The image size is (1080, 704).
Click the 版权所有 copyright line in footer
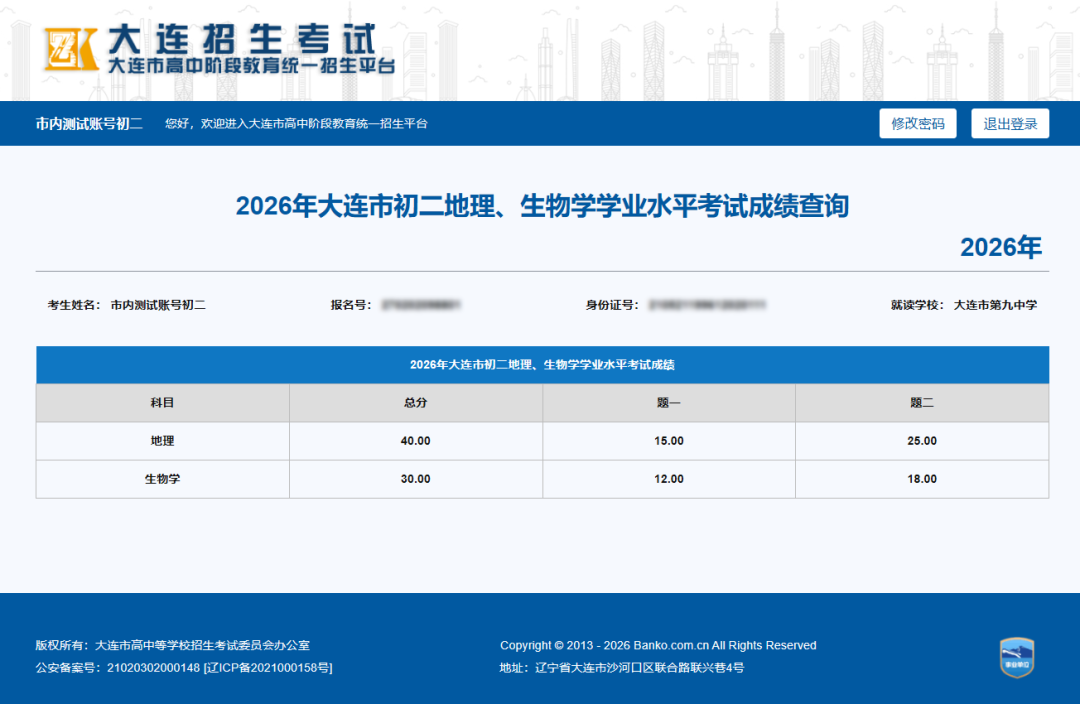click(x=173, y=645)
